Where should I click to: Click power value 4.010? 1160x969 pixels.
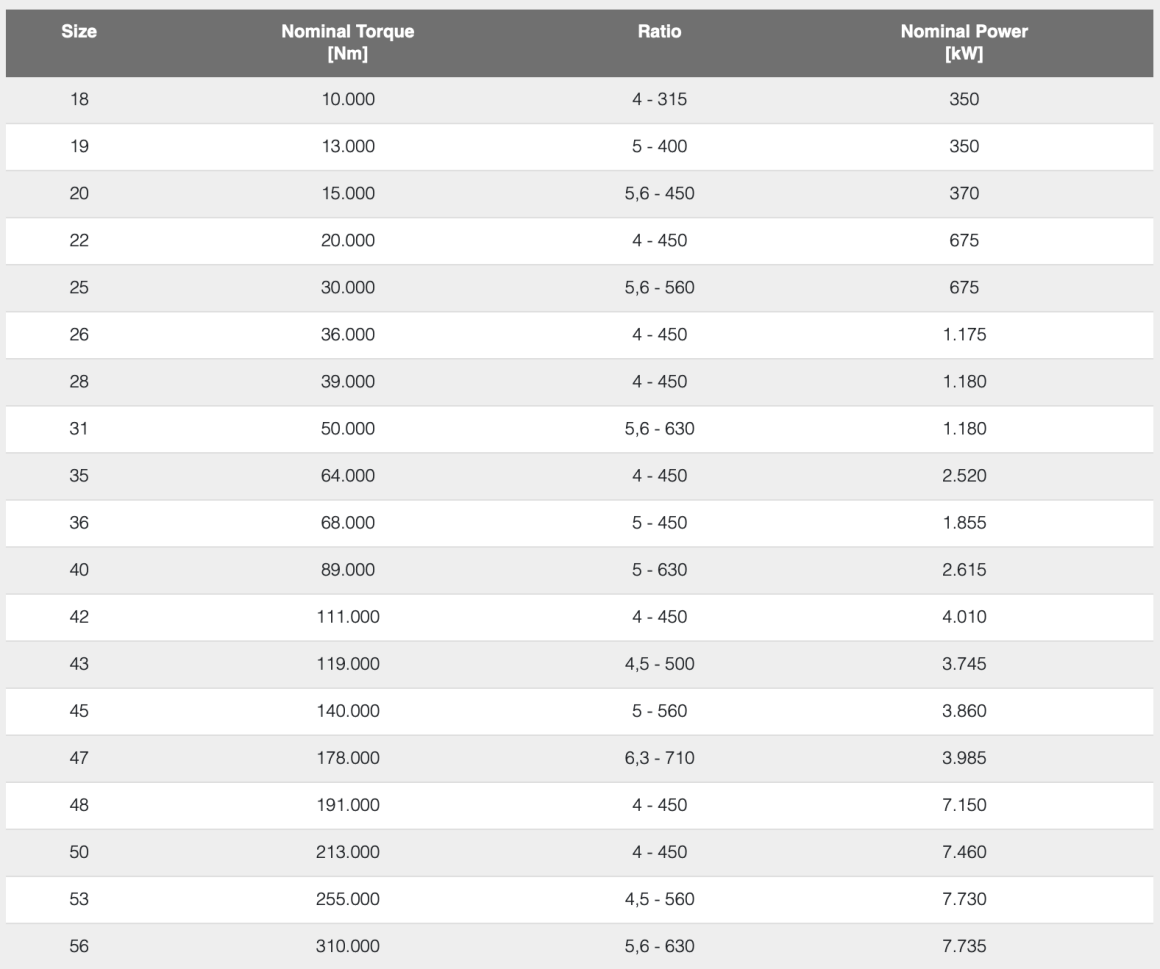tap(964, 617)
